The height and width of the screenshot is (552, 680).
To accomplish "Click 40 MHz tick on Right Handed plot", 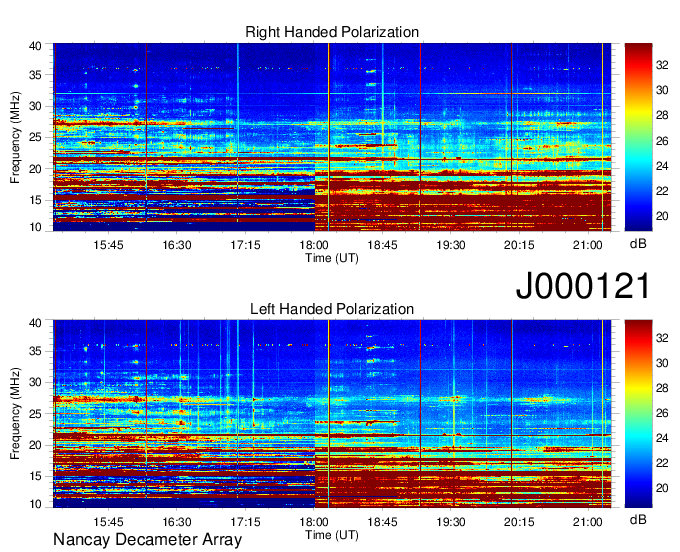I will pos(35,46).
